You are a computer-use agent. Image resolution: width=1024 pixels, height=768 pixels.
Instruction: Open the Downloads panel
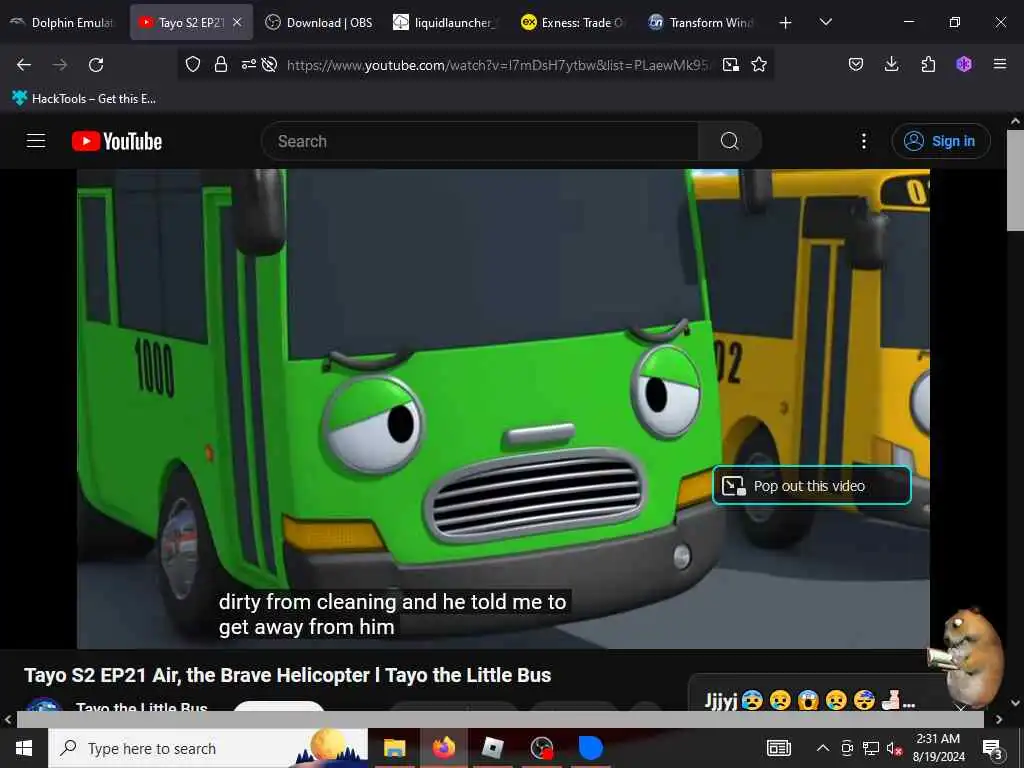(x=891, y=64)
